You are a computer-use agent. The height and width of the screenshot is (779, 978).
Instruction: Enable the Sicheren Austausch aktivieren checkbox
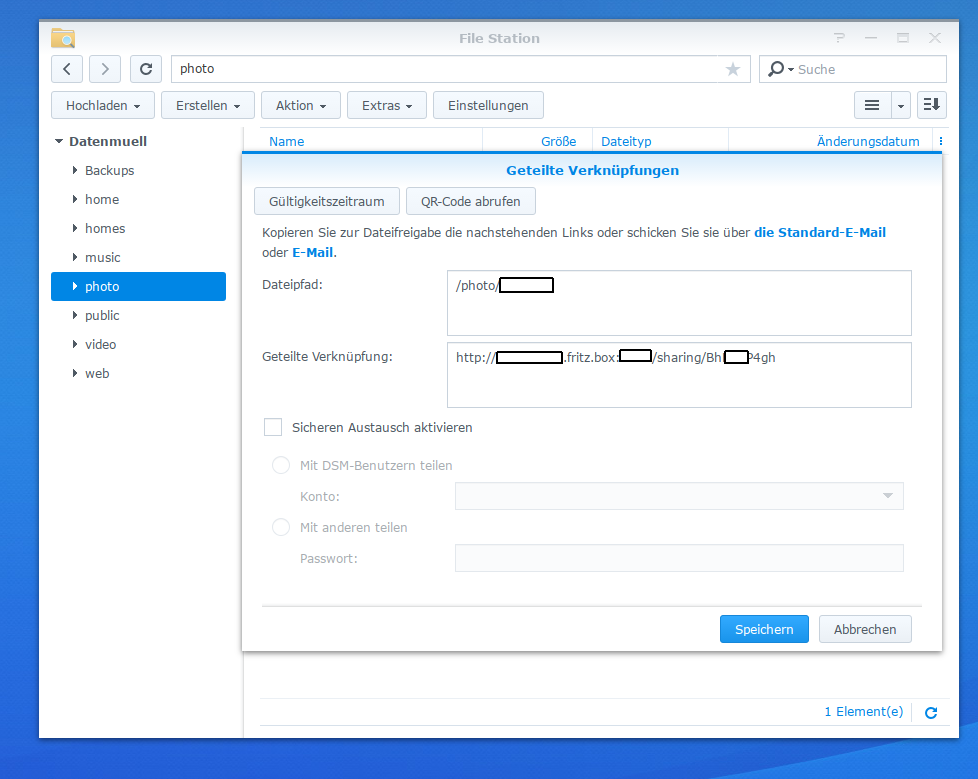[x=273, y=427]
